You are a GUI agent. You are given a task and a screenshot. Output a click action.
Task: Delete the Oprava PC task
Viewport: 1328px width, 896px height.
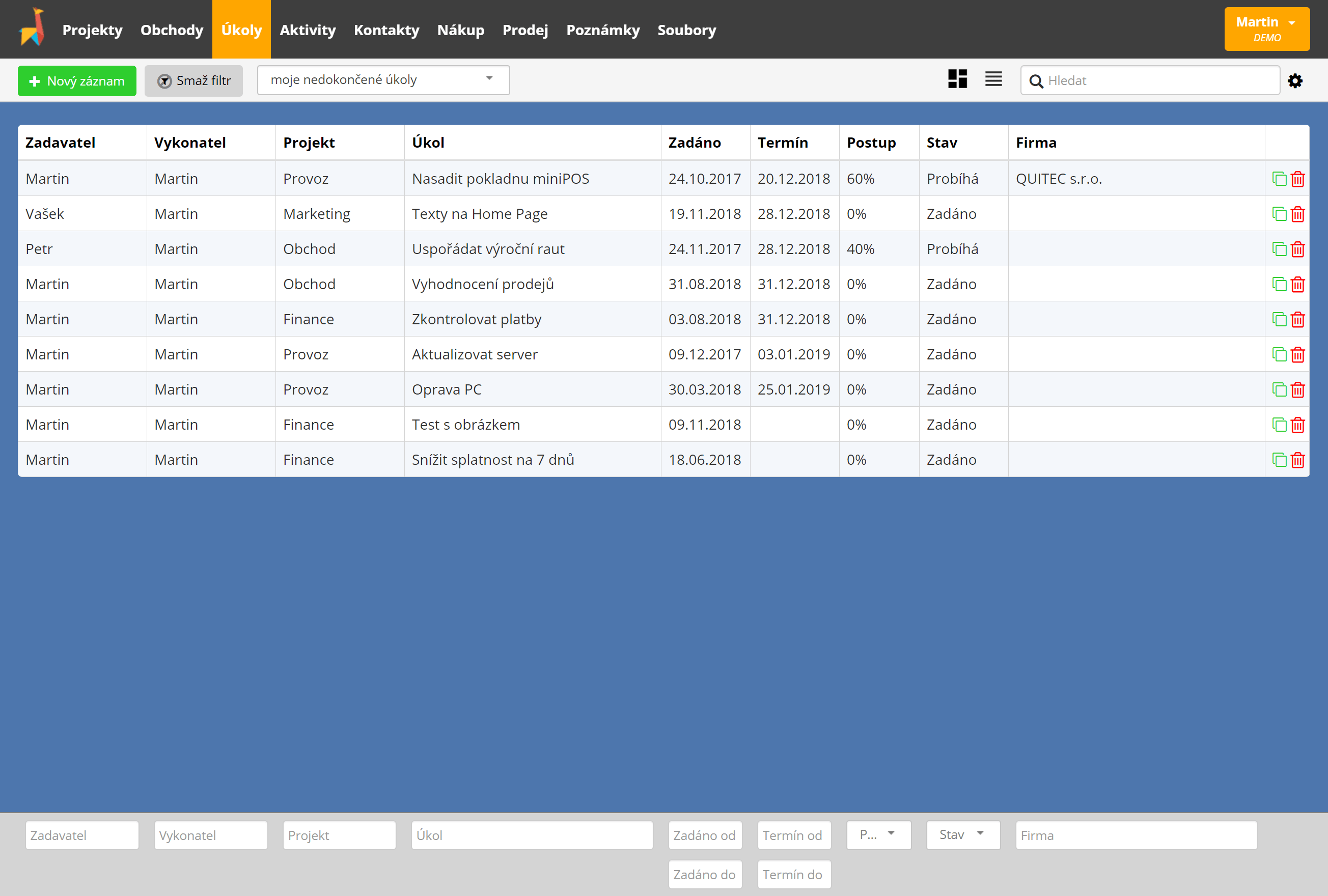point(1298,390)
